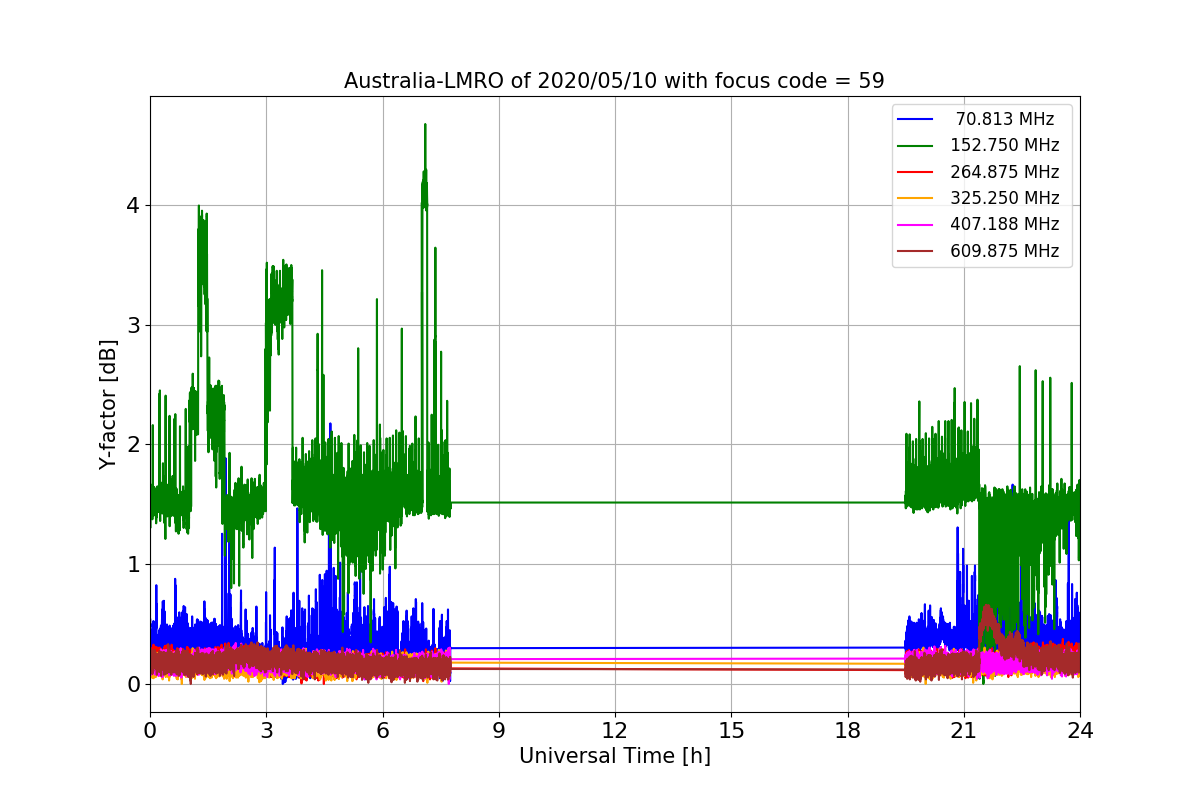This screenshot has width=1200, height=800.
Task: Click the magenta line swatch in legend
Action: click(916, 225)
